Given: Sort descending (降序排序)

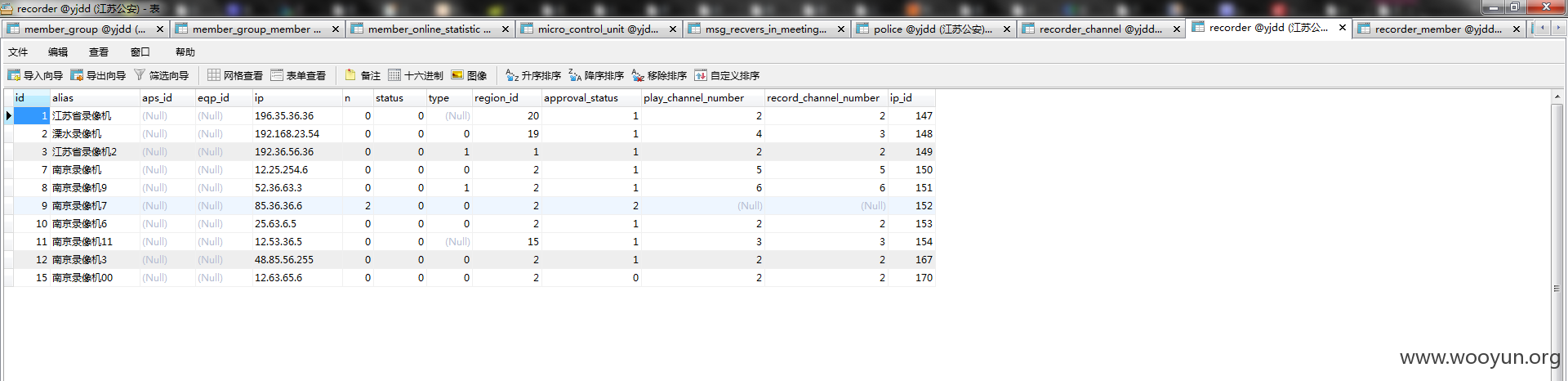Looking at the screenshot, I should (596, 75).
